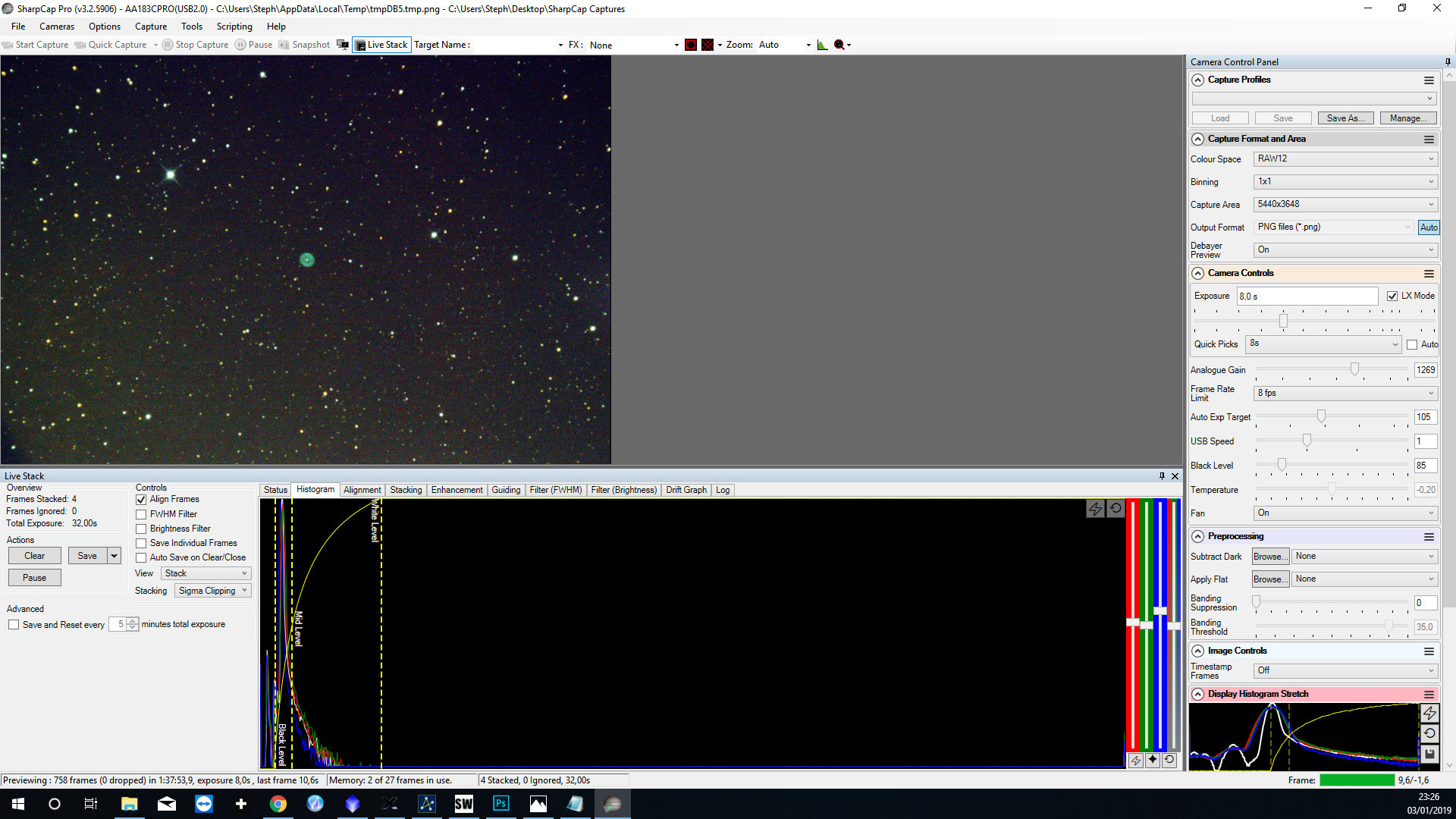The height and width of the screenshot is (819, 1456).
Task: Click the histogram icon in the toolbar
Action: pyautogui.click(x=822, y=45)
